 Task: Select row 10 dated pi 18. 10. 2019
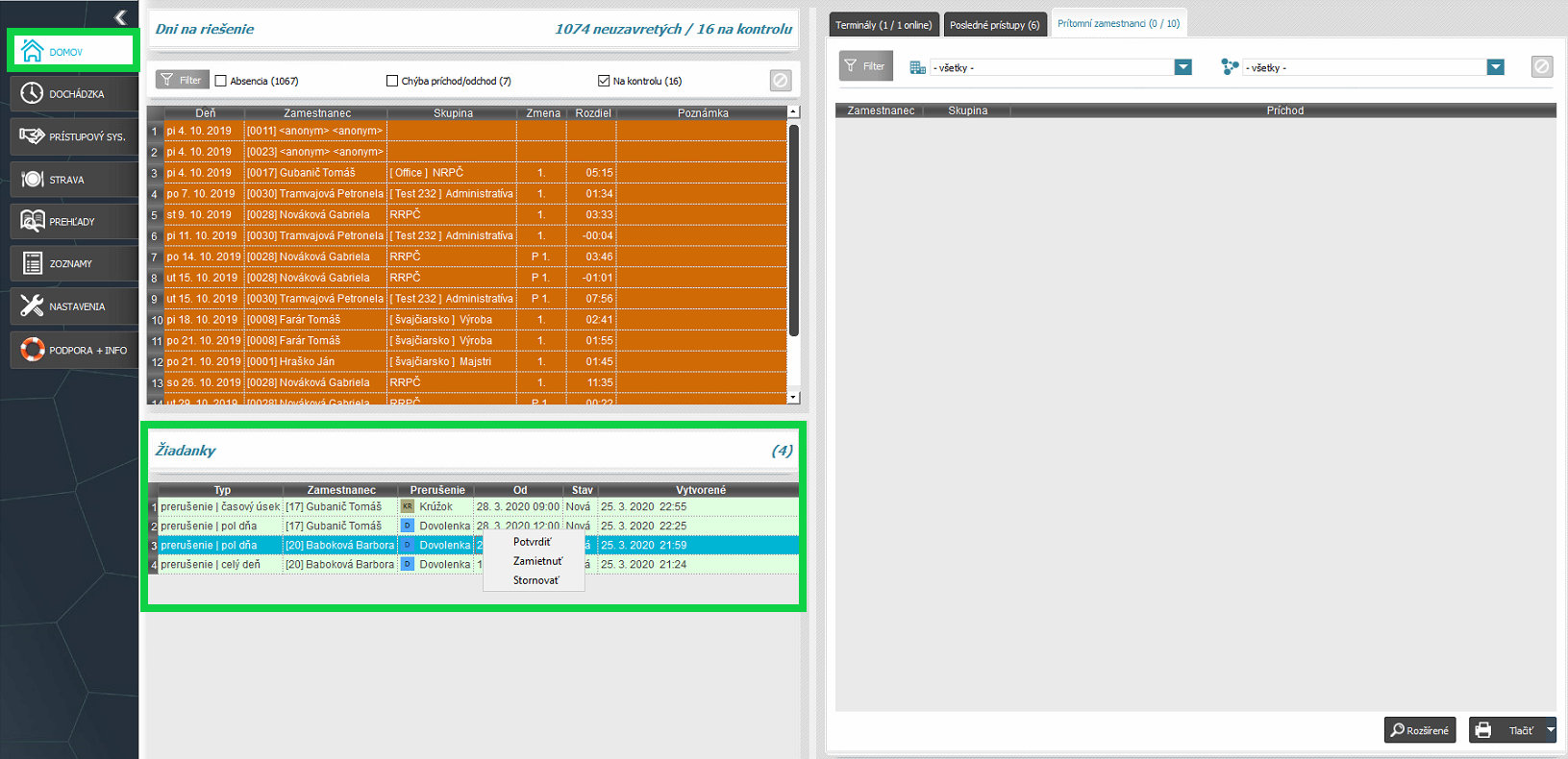[467, 320]
